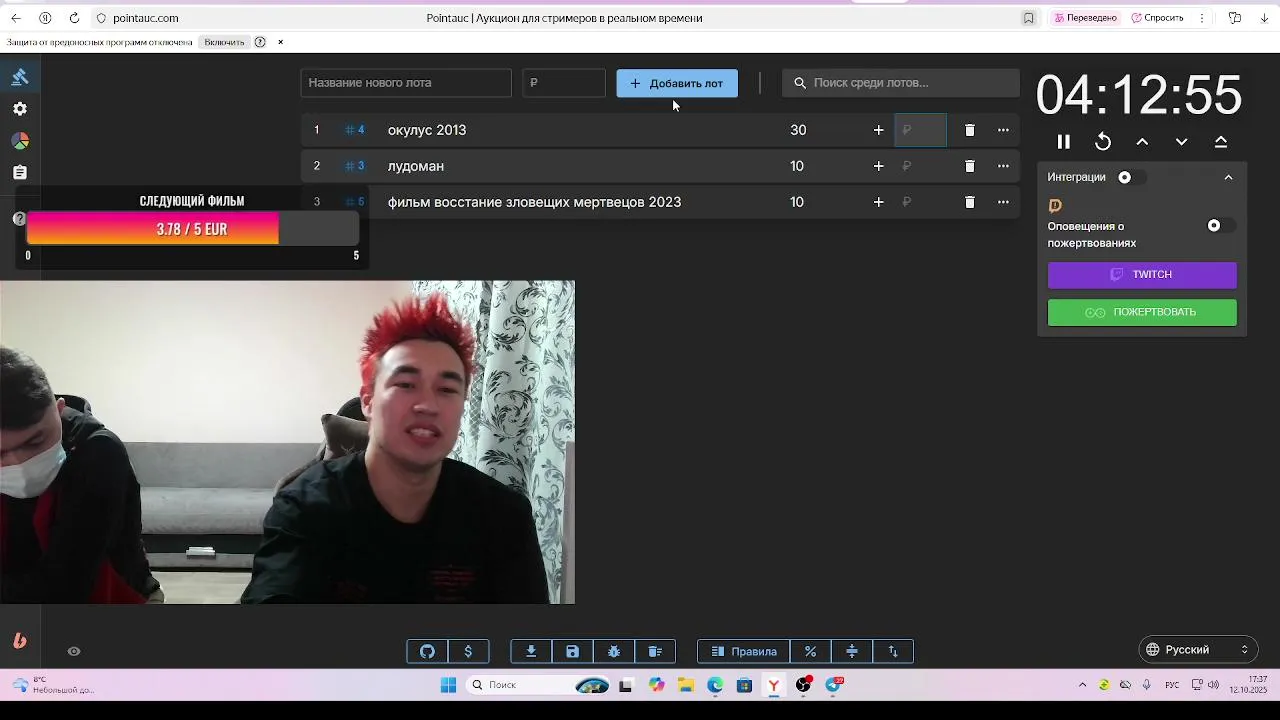Delete the окулус 2013 lot
The image size is (1280, 720).
969,130
